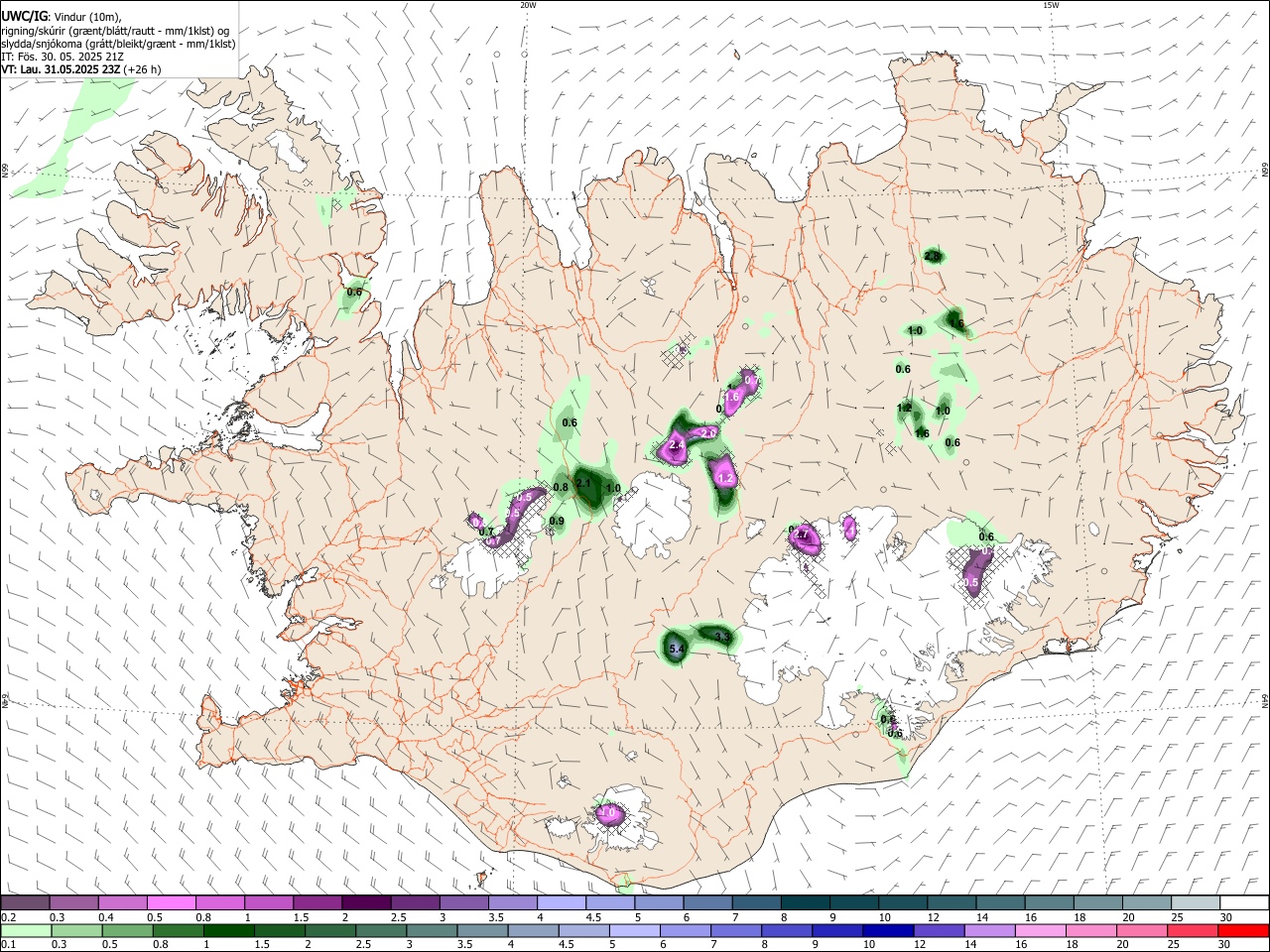
Task: Pick the dusky purple 0.2–0.3 legend swatch
Action: (x=25, y=902)
